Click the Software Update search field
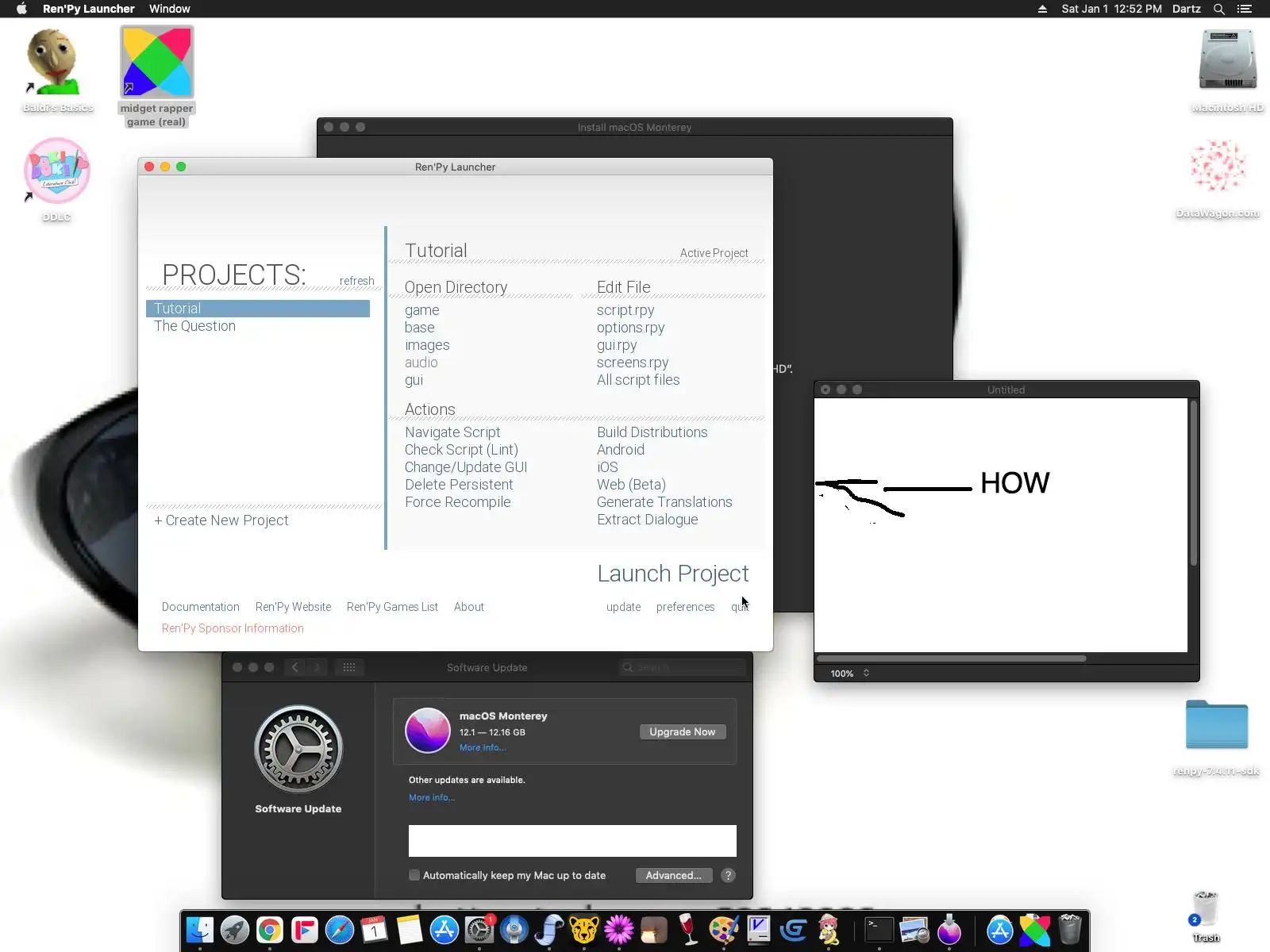 [683, 667]
